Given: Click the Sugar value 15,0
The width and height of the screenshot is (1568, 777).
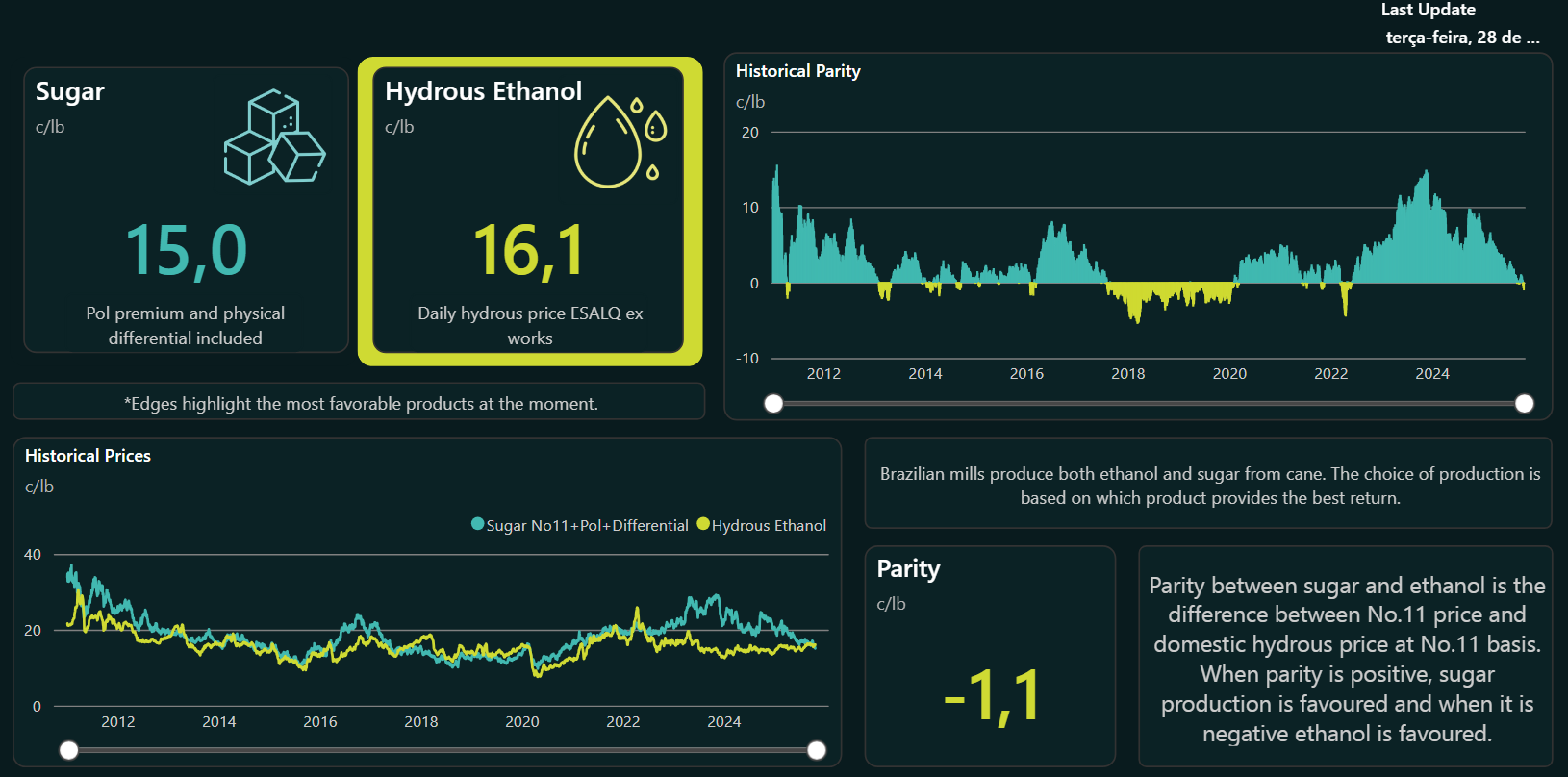Looking at the screenshot, I should [x=186, y=251].
